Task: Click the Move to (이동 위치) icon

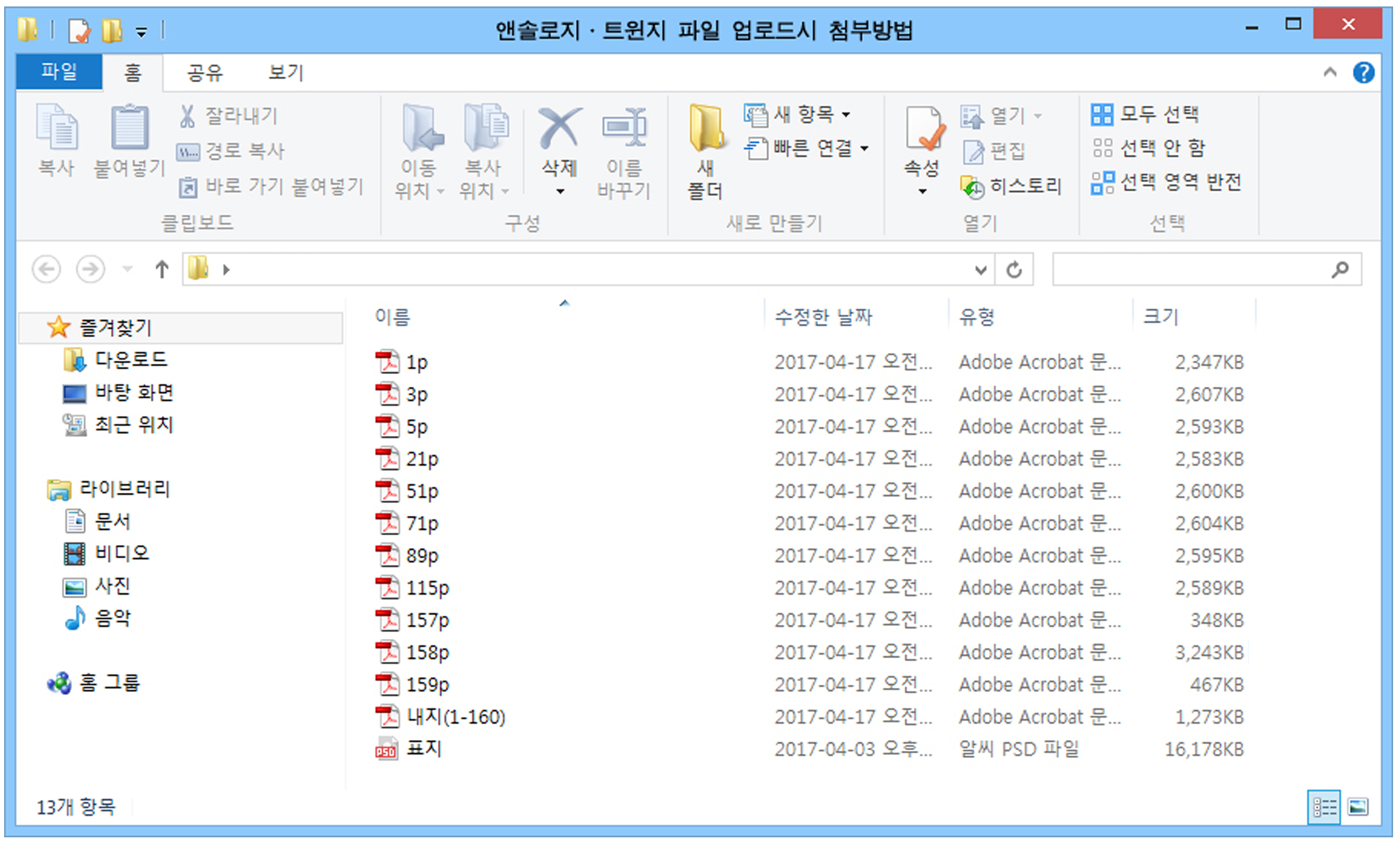Action: click(x=422, y=127)
